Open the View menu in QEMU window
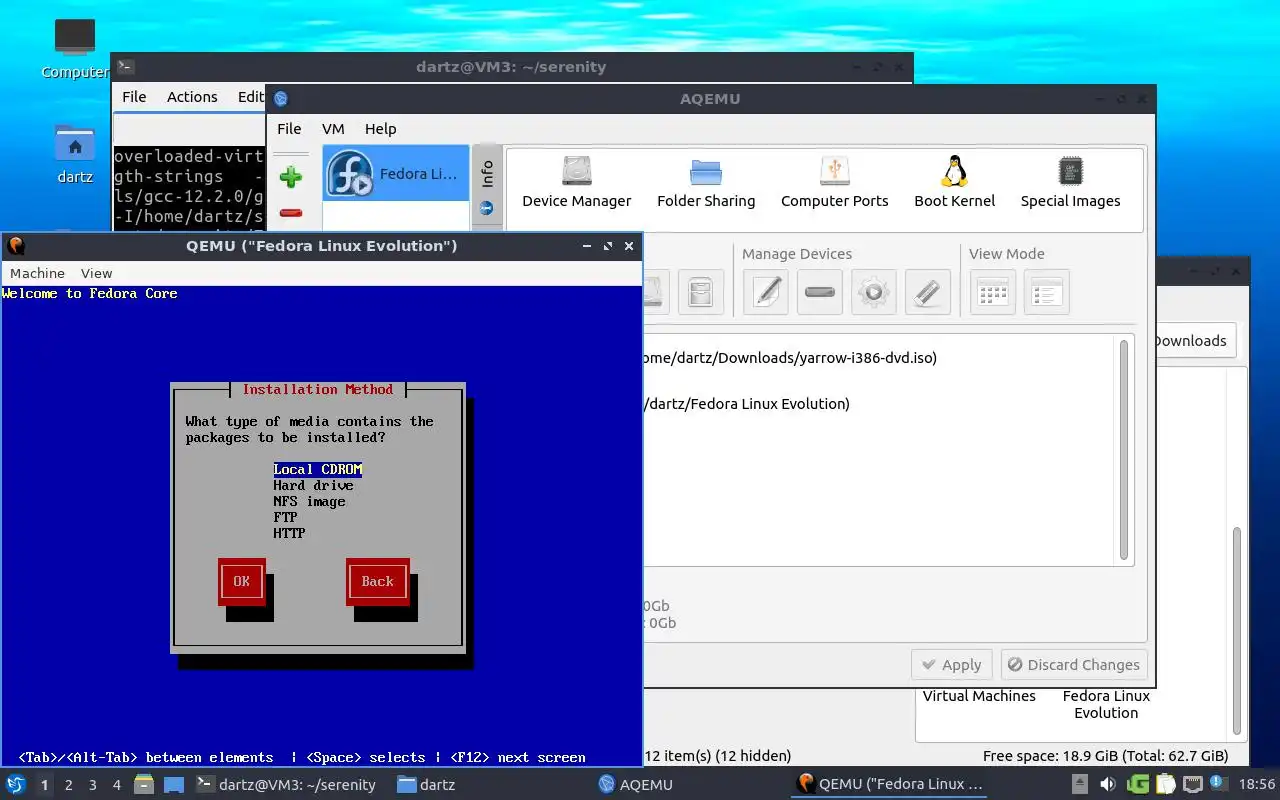The width and height of the screenshot is (1280, 800). tap(97, 273)
